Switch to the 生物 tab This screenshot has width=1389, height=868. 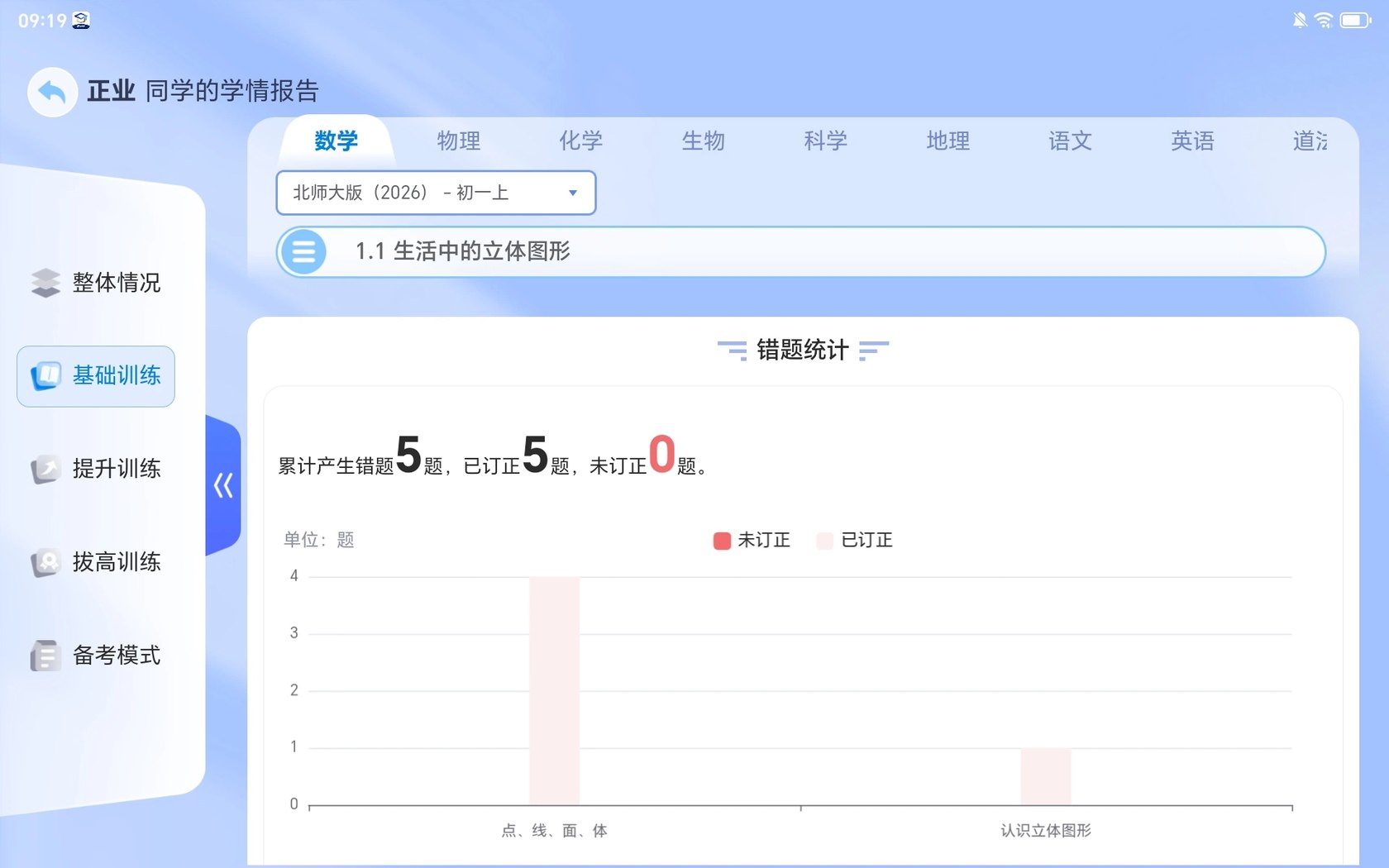coord(704,141)
